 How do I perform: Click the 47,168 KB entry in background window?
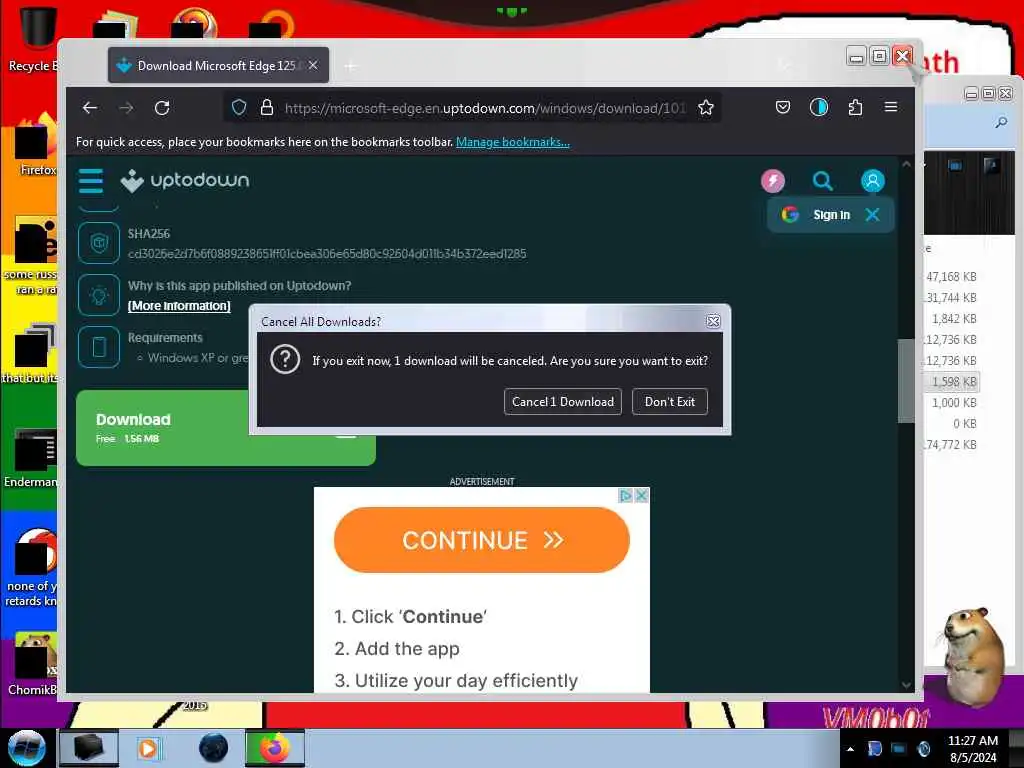[952, 276]
